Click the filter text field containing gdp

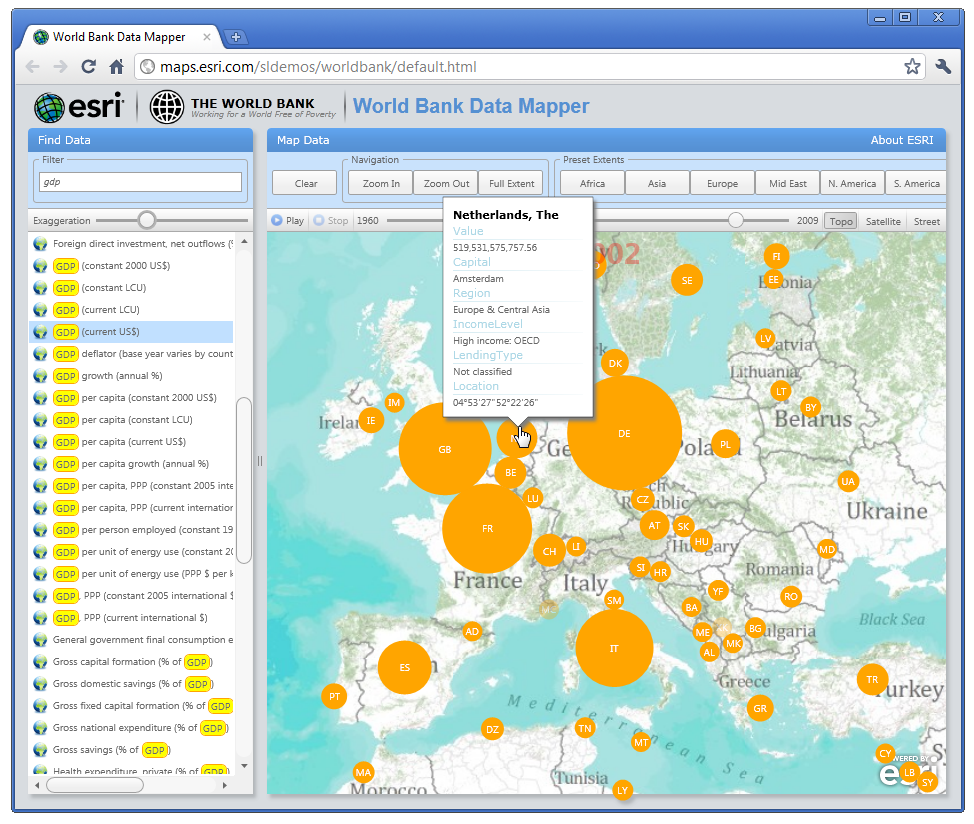(140, 182)
